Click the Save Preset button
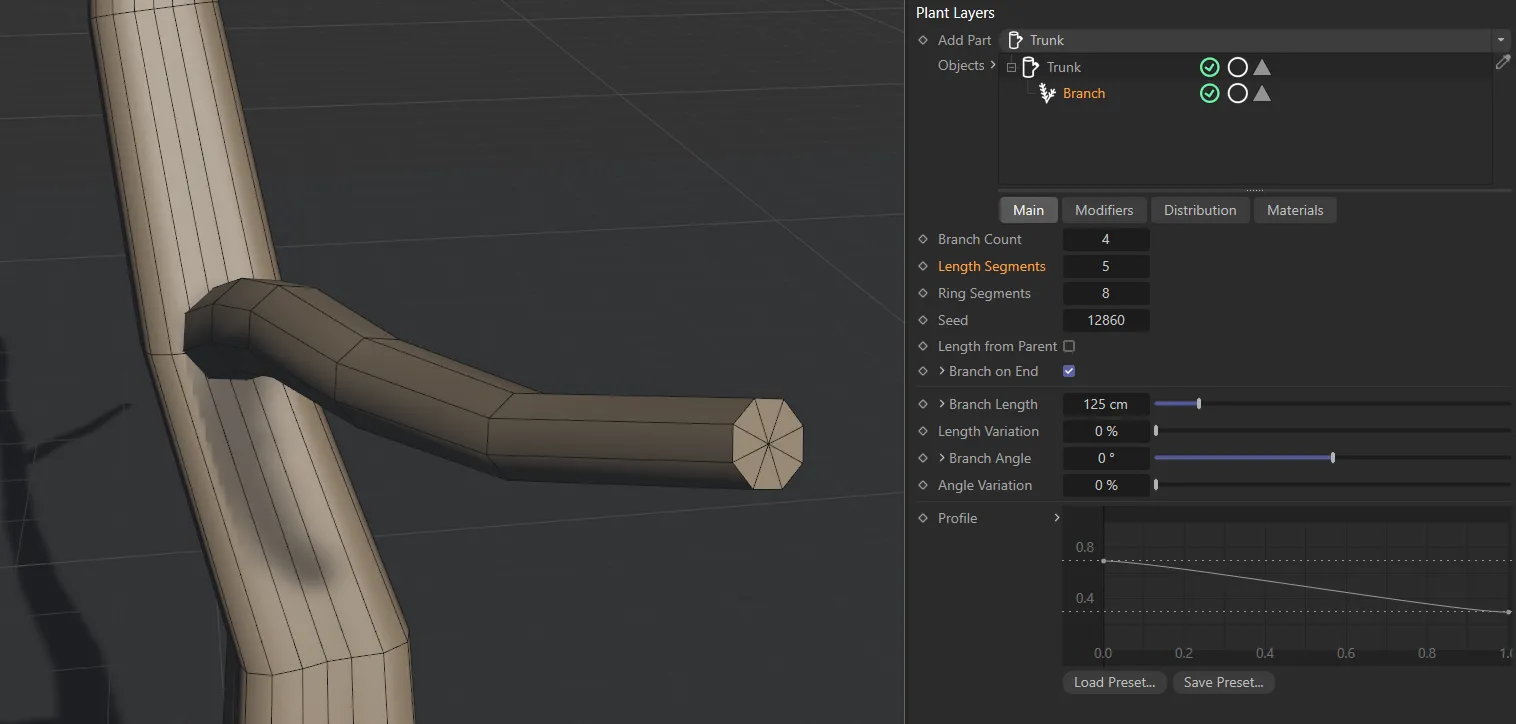Image resolution: width=1516 pixels, height=724 pixels. click(x=1223, y=682)
